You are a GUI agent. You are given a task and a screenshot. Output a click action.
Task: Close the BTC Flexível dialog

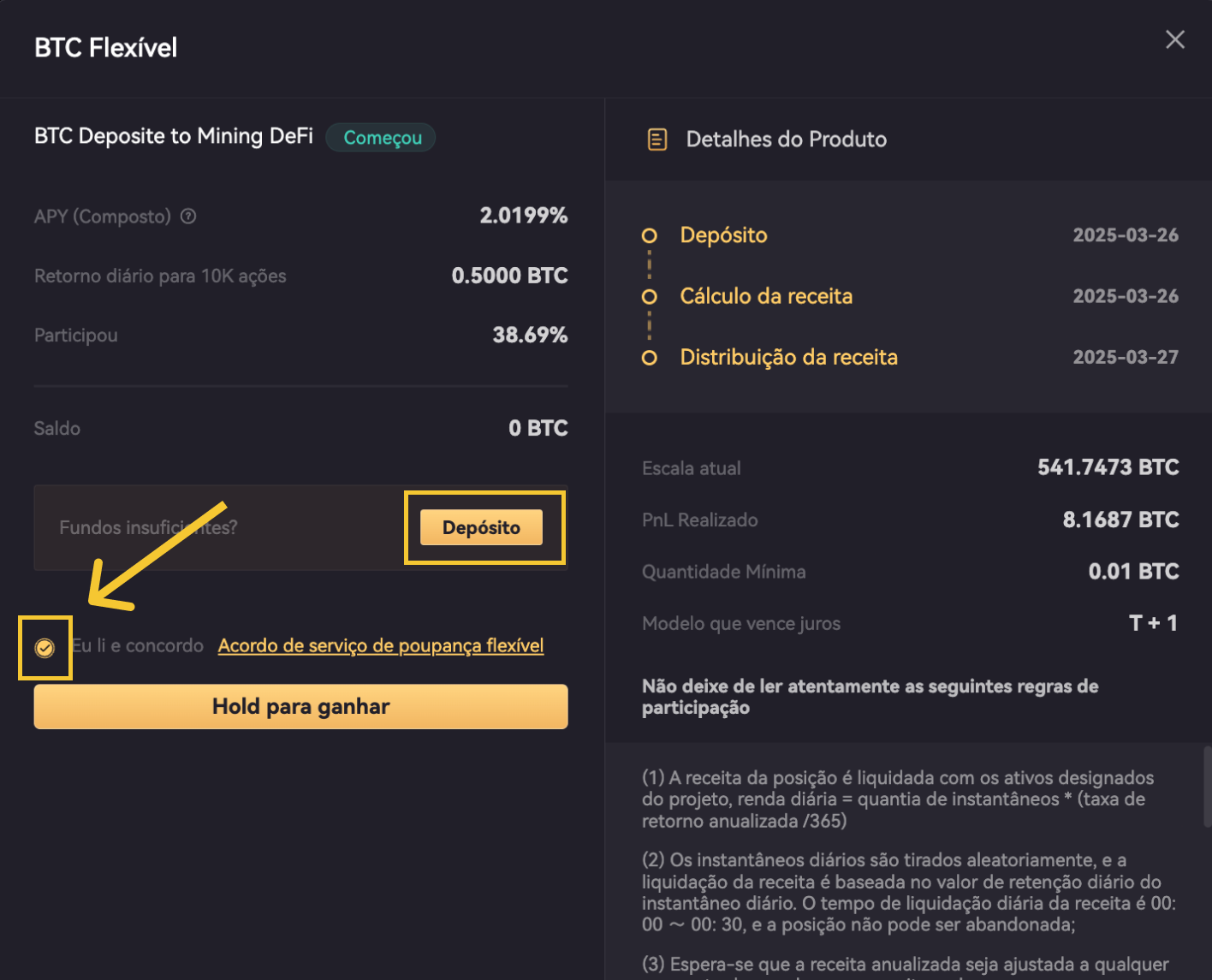tap(1175, 39)
